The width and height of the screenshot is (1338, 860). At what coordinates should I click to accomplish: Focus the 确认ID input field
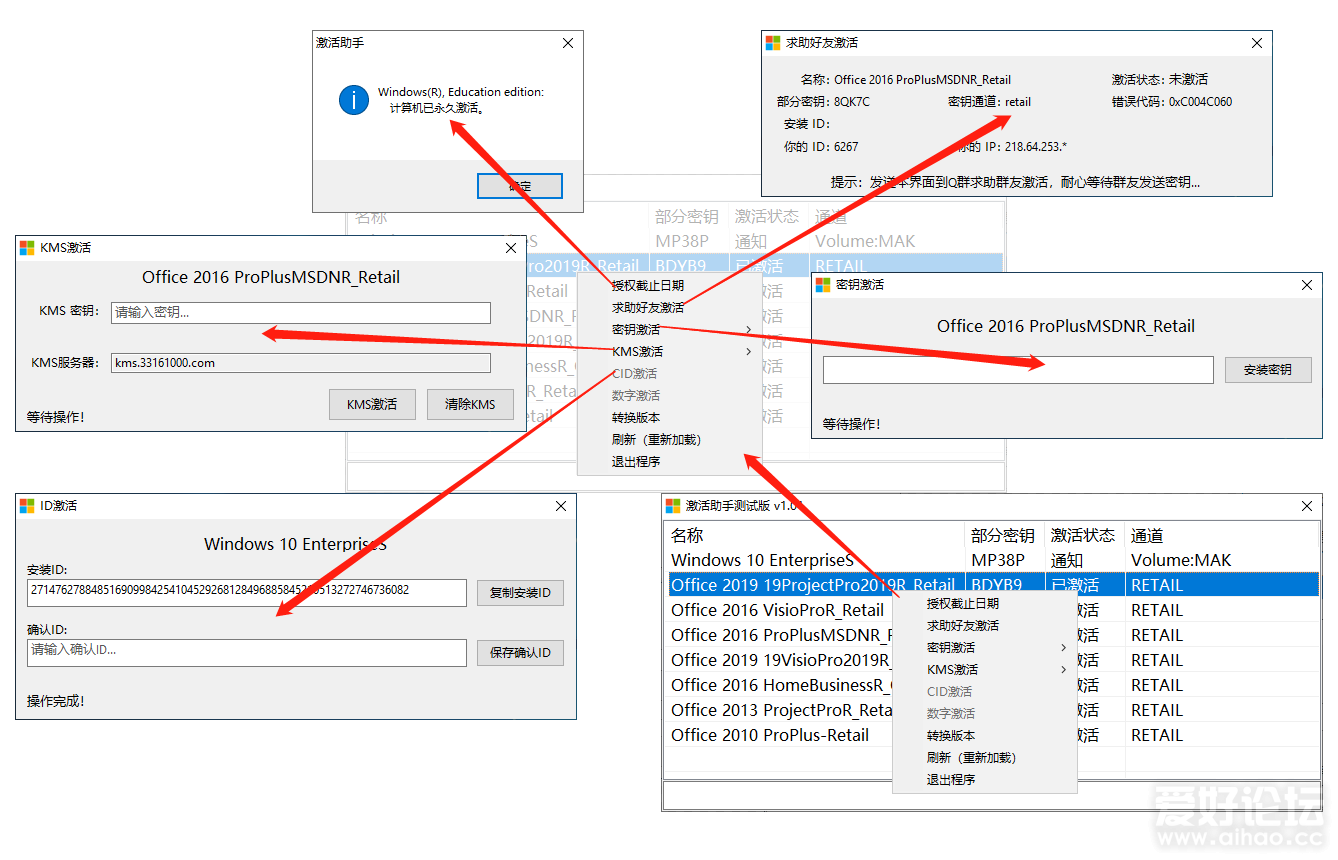pos(247,653)
